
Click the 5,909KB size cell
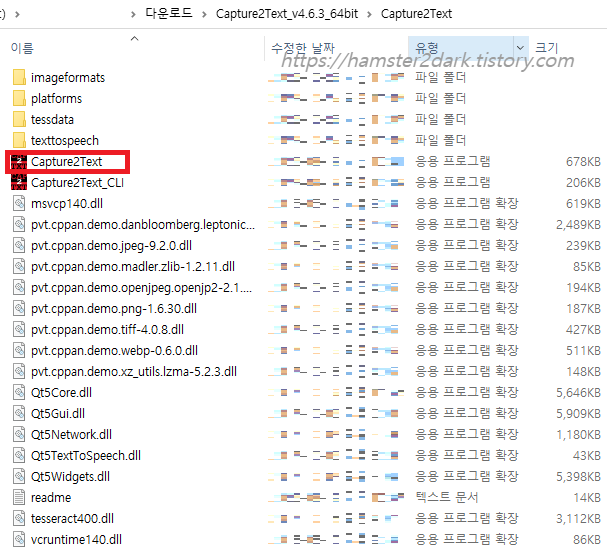point(578,413)
